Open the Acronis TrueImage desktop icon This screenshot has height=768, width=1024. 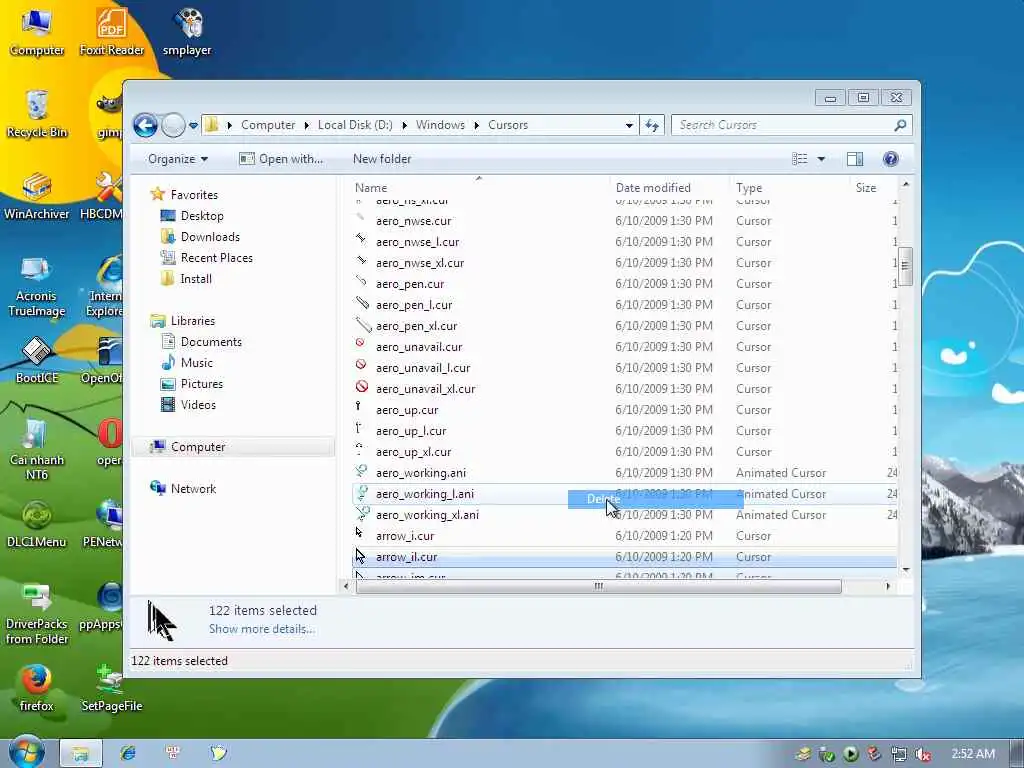pos(37,287)
